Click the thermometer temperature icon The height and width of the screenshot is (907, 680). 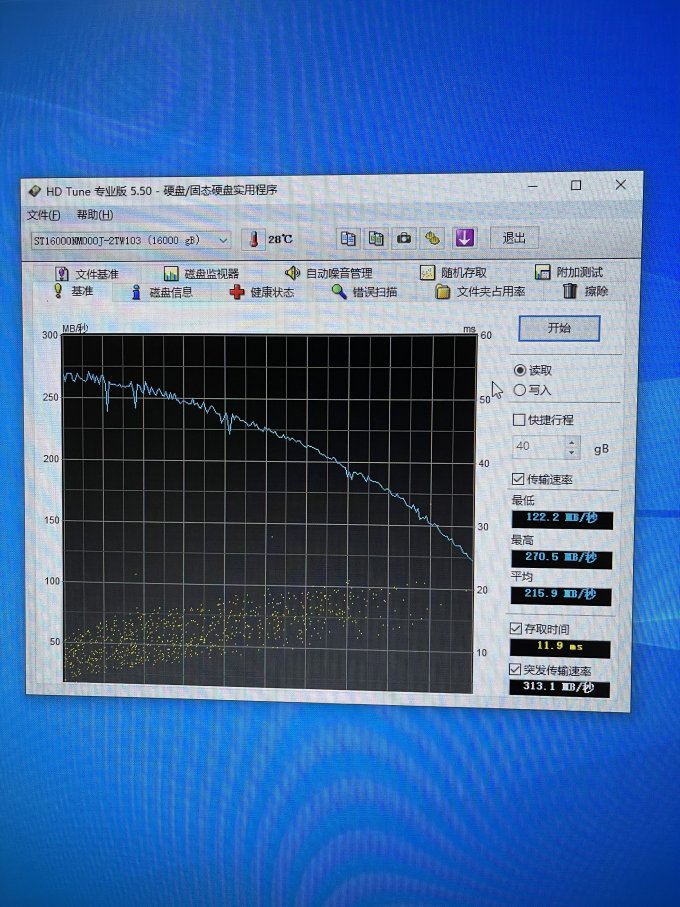253,239
